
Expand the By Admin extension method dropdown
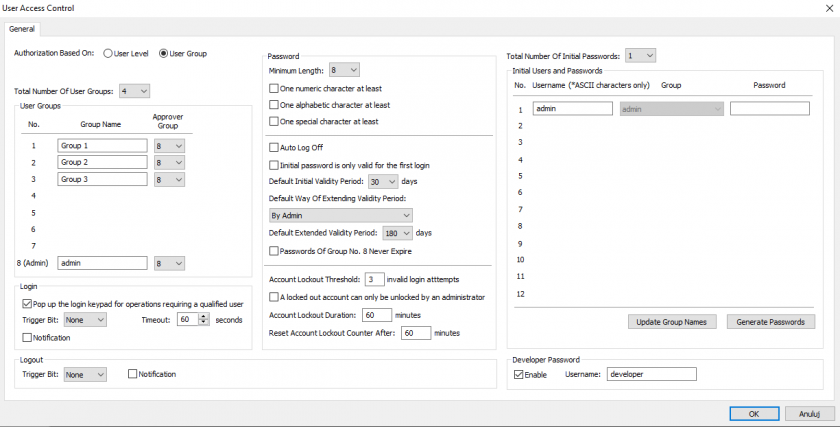tap(341, 215)
